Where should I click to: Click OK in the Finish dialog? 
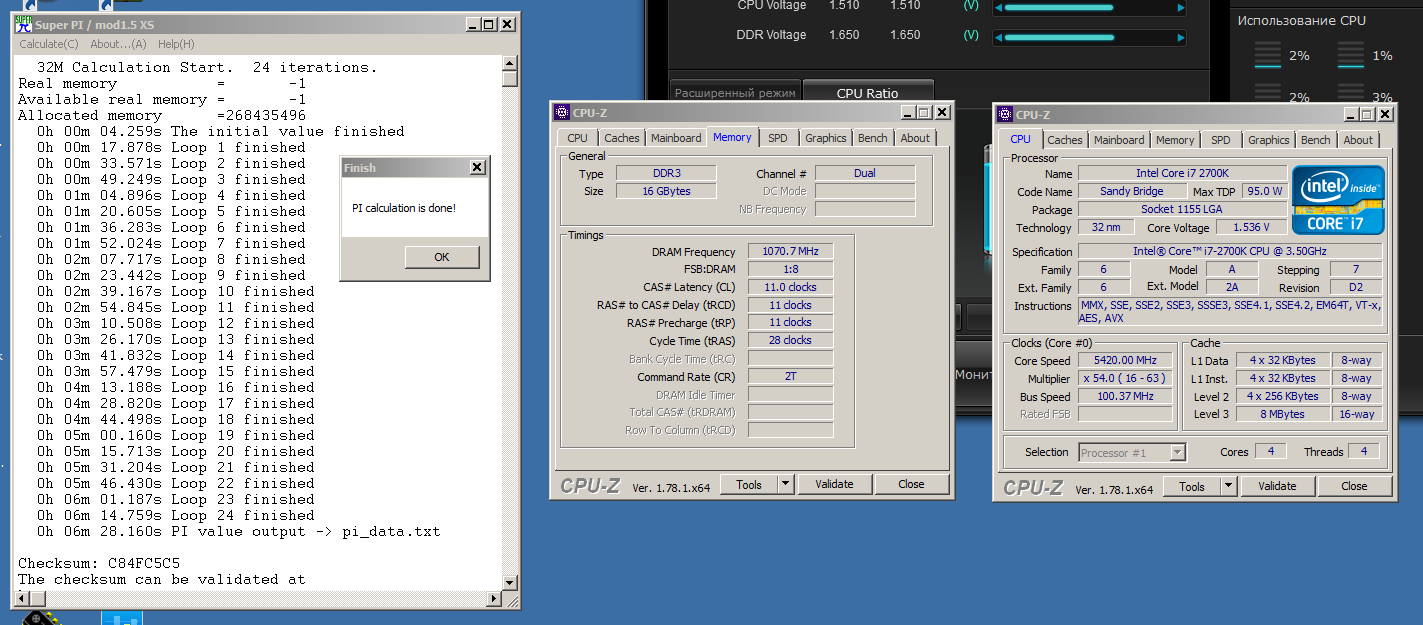click(x=442, y=257)
